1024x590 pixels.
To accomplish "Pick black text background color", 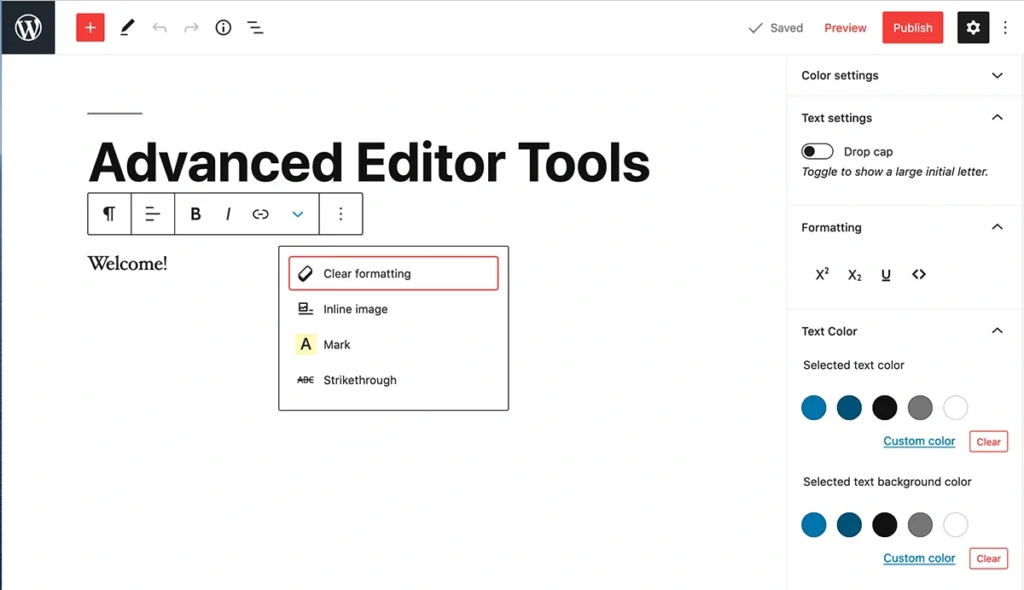I will click(x=884, y=525).
